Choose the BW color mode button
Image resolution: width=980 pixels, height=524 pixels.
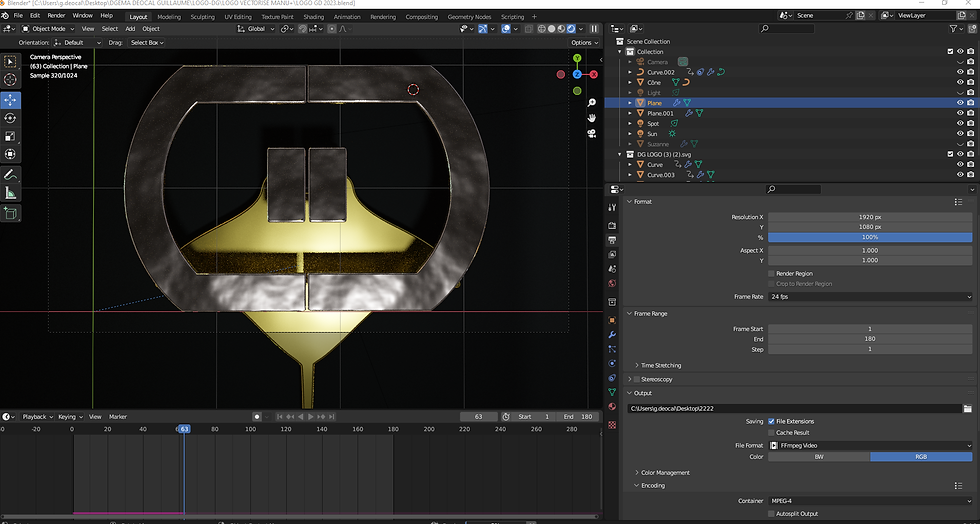click(x=817, y=457)
